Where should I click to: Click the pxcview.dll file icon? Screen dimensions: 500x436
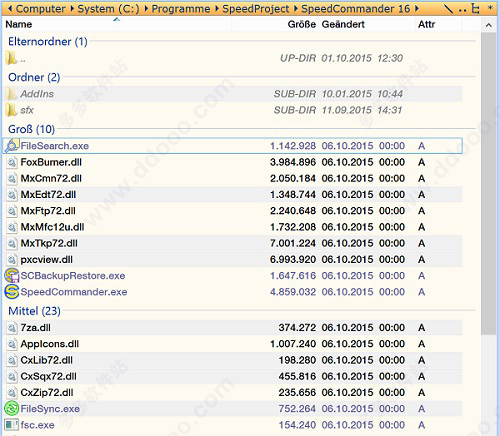point(12,259)
